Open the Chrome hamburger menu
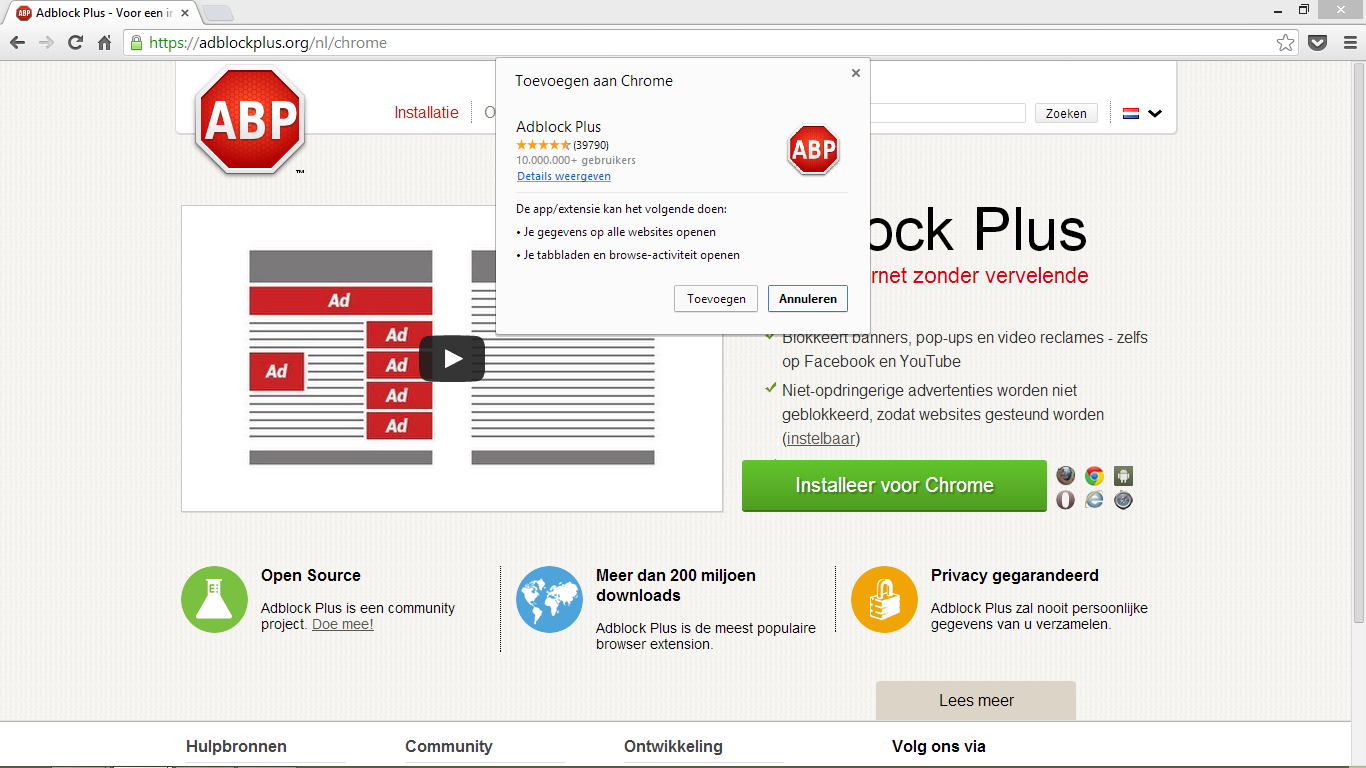The image size is (1366, 768). (x=1348, y=43)
